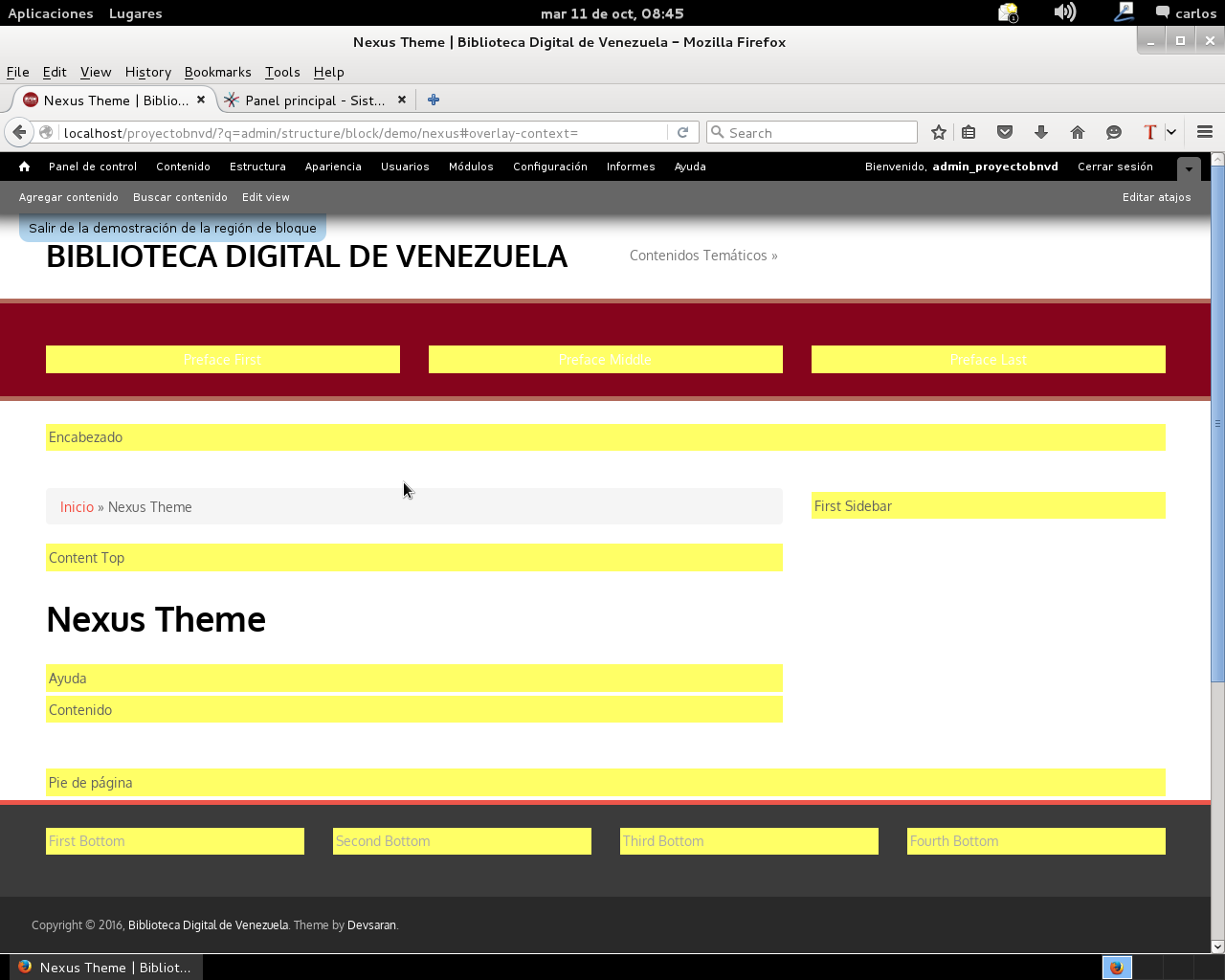Click Salir de la demostración de la región
This screenshot has height=980, width=1225.
pyautogui.click(x=172, y=228)
